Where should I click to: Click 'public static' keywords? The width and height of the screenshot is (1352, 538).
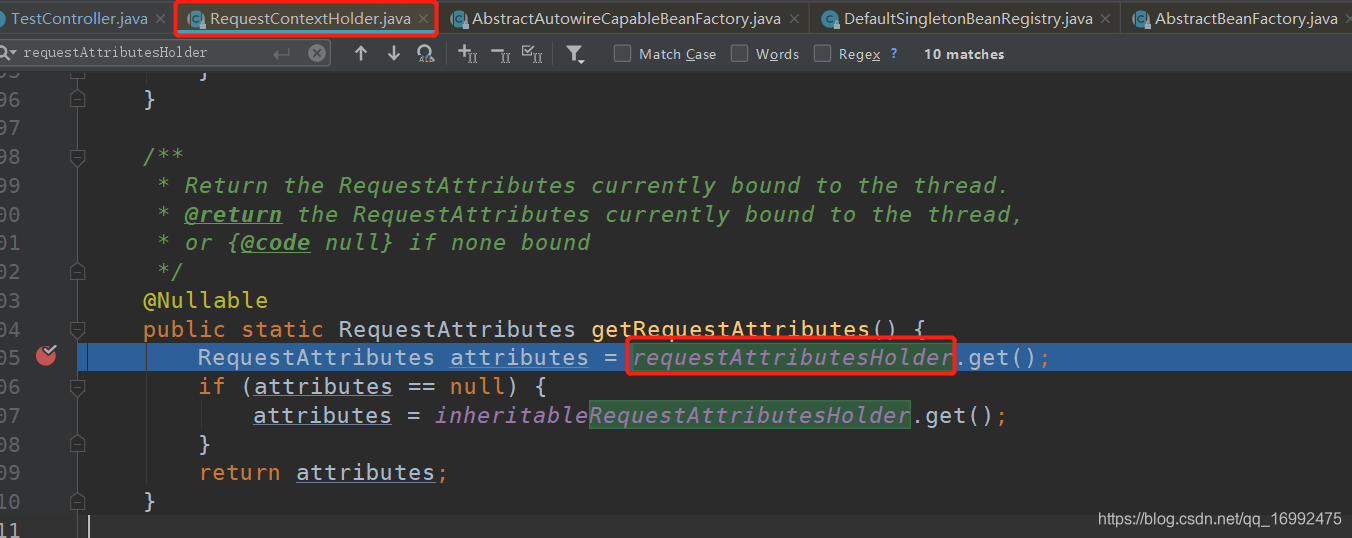point(233,329)
